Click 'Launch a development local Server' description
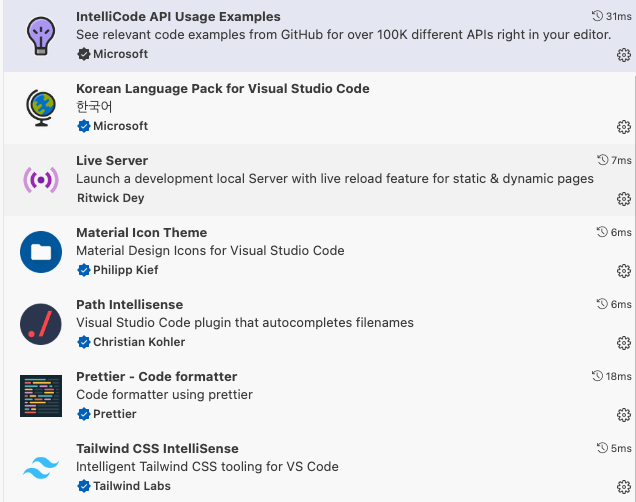Image resolution: width=636 pixels, height=502 pixels. point(335,179)
